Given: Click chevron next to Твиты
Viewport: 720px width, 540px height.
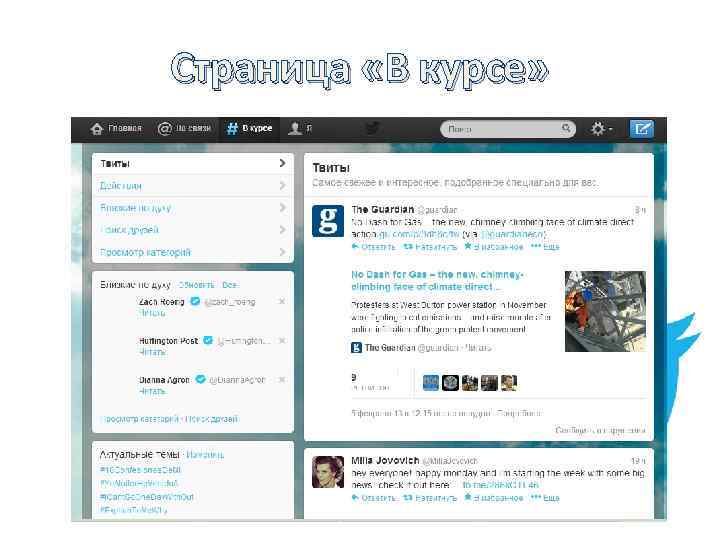Looking at the screenshot, I should [x=282, y=163].
